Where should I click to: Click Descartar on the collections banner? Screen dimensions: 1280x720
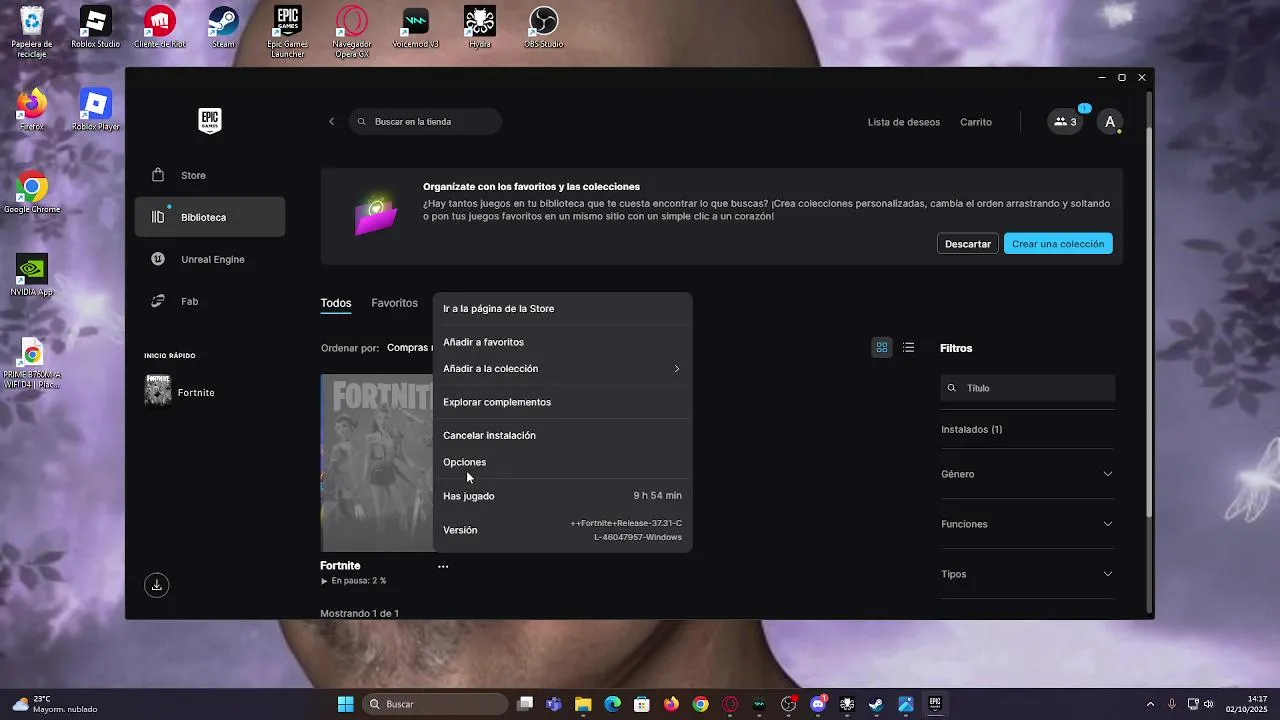(968, 244)
